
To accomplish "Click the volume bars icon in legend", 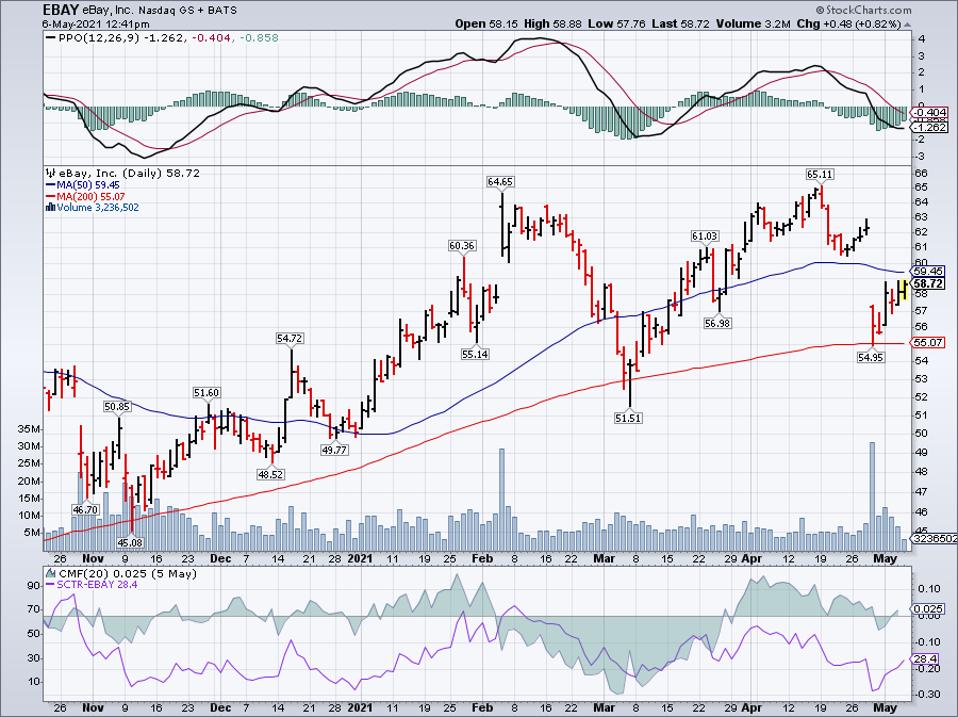I will click(51, 208).
